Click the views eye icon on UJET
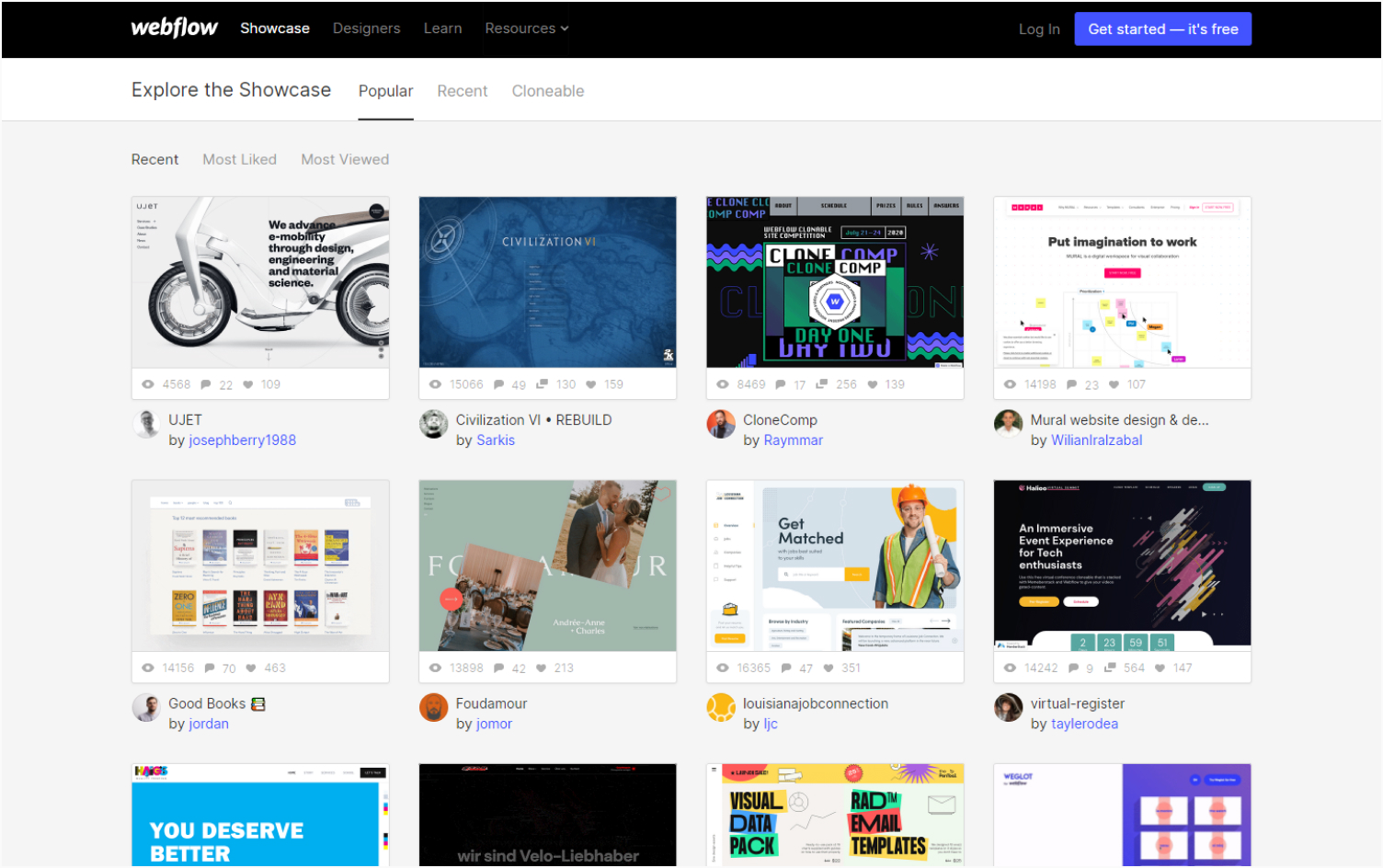This screenshot has width=1383, height=868. [x=148, y=384]
